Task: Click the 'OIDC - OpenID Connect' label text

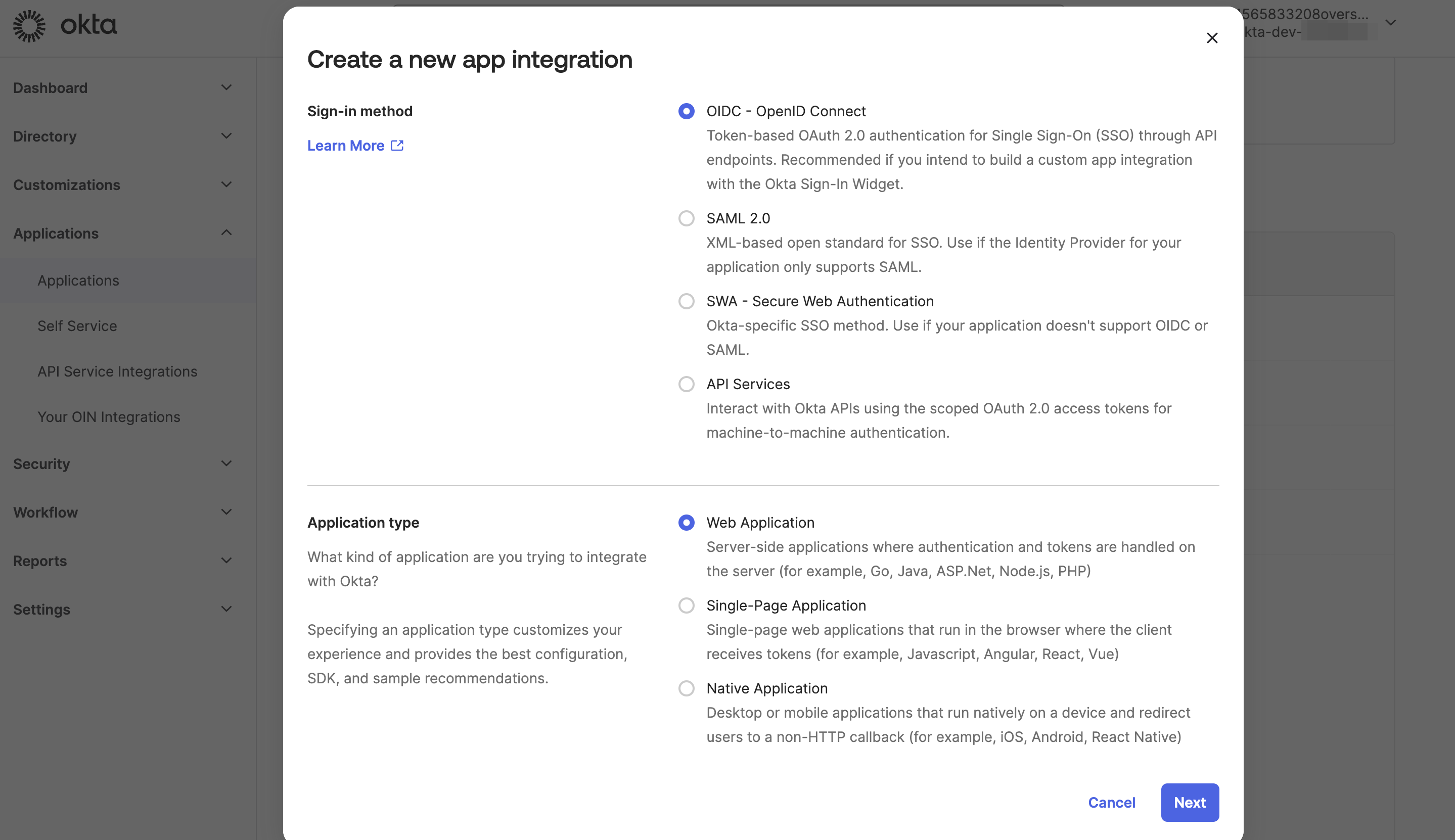Action: click(786, 111)
